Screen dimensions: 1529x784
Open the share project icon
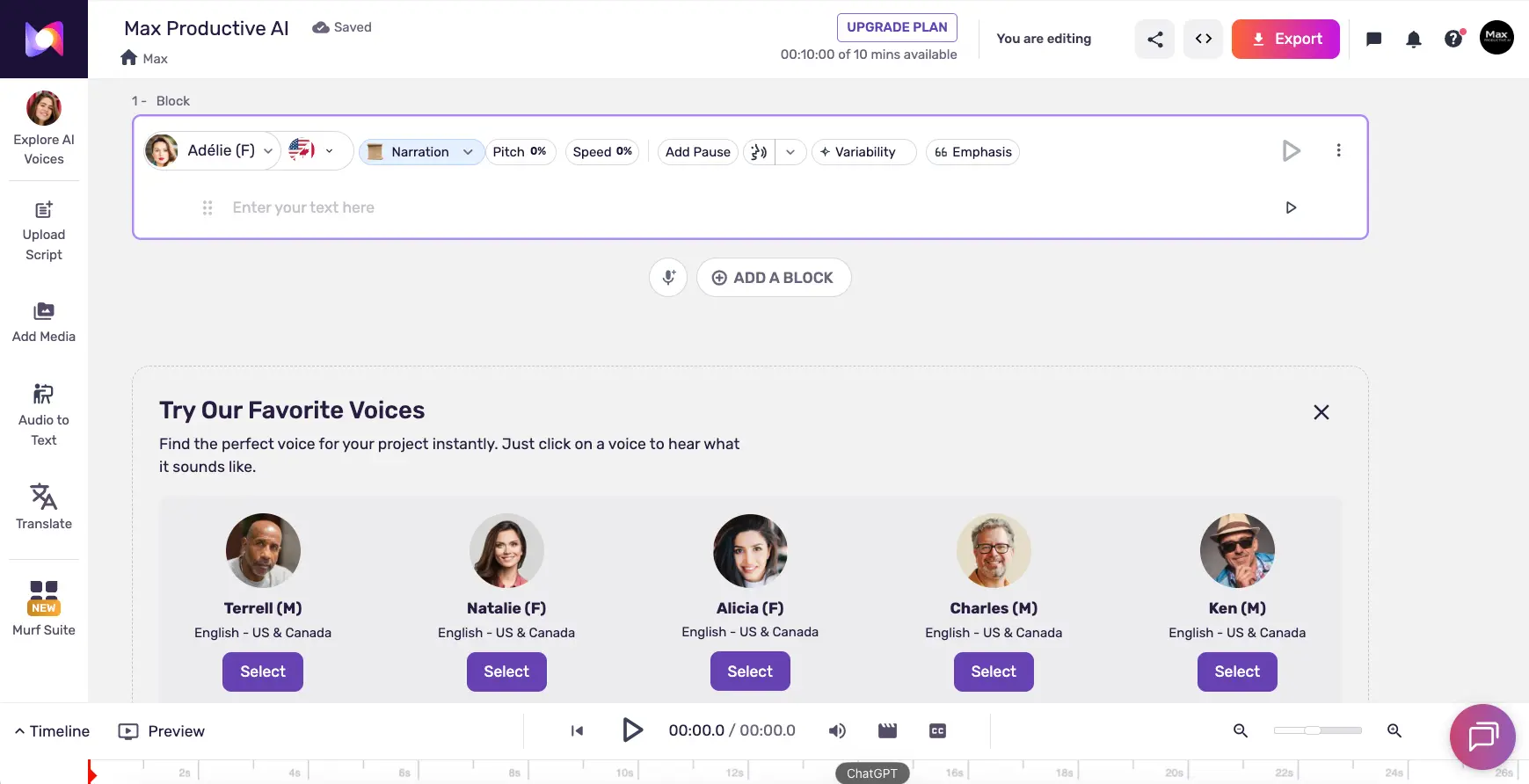point(1154,39)
